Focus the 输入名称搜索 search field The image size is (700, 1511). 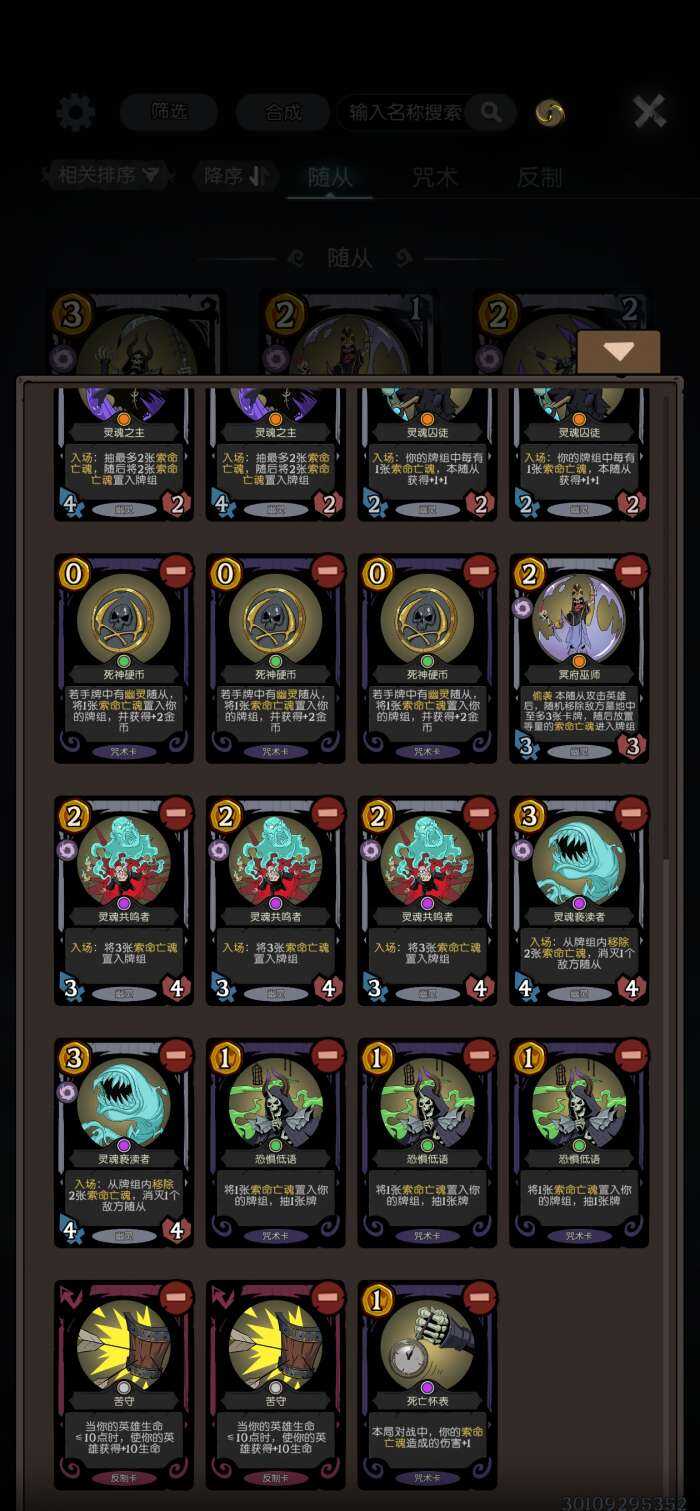405,112
